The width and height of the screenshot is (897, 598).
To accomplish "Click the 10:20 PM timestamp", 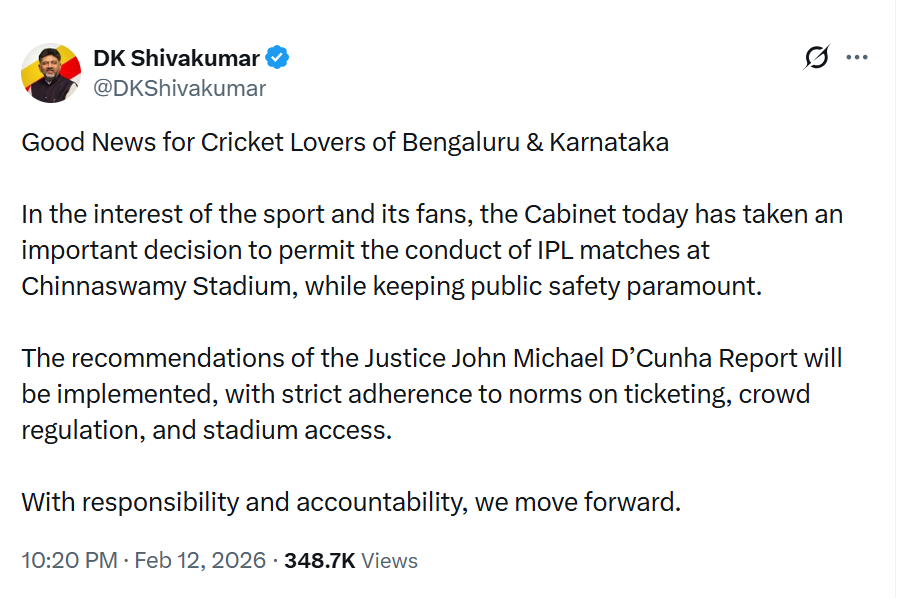I will [69, 560].
